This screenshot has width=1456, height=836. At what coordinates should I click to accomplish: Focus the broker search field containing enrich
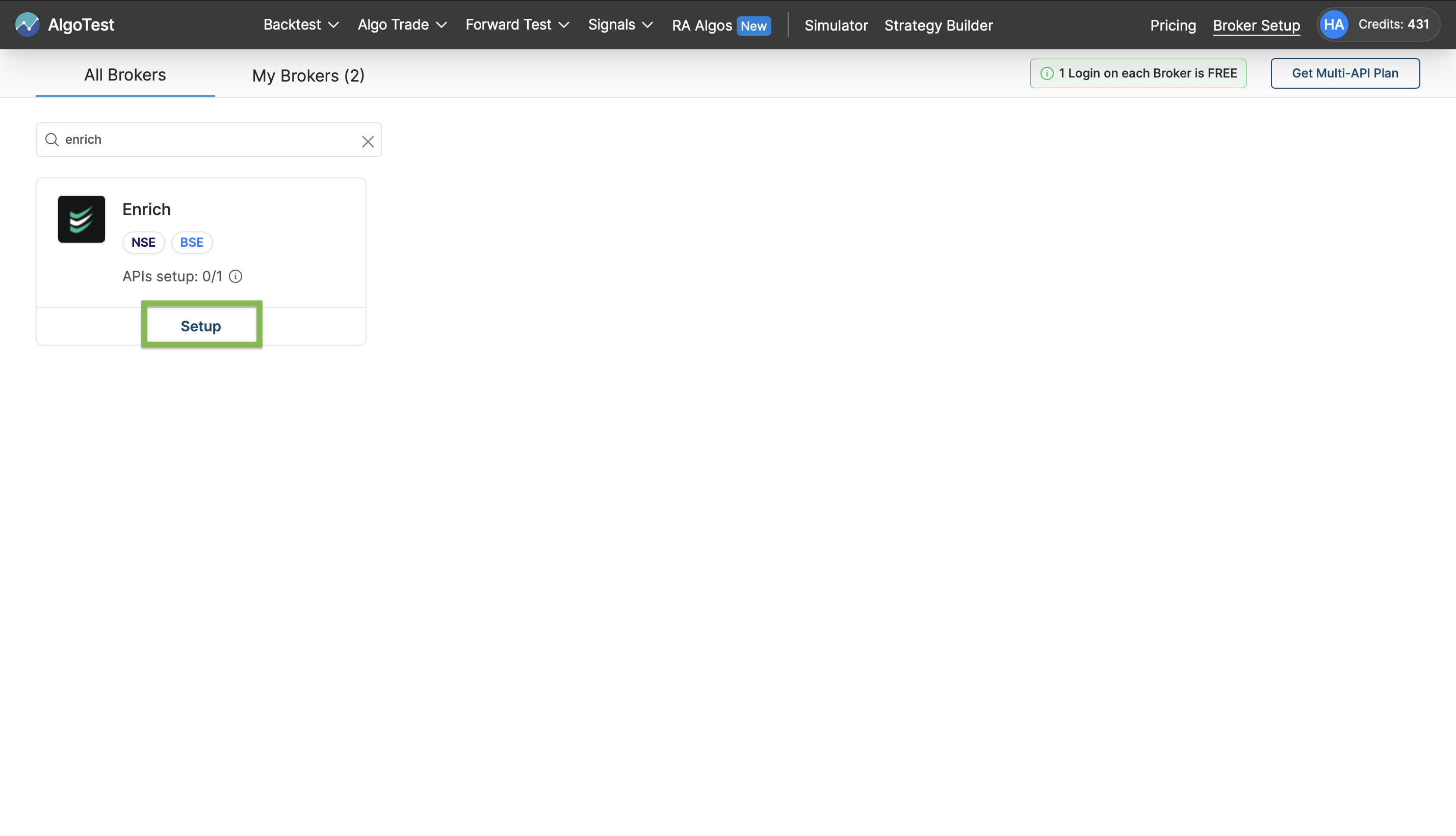(209, 140)
